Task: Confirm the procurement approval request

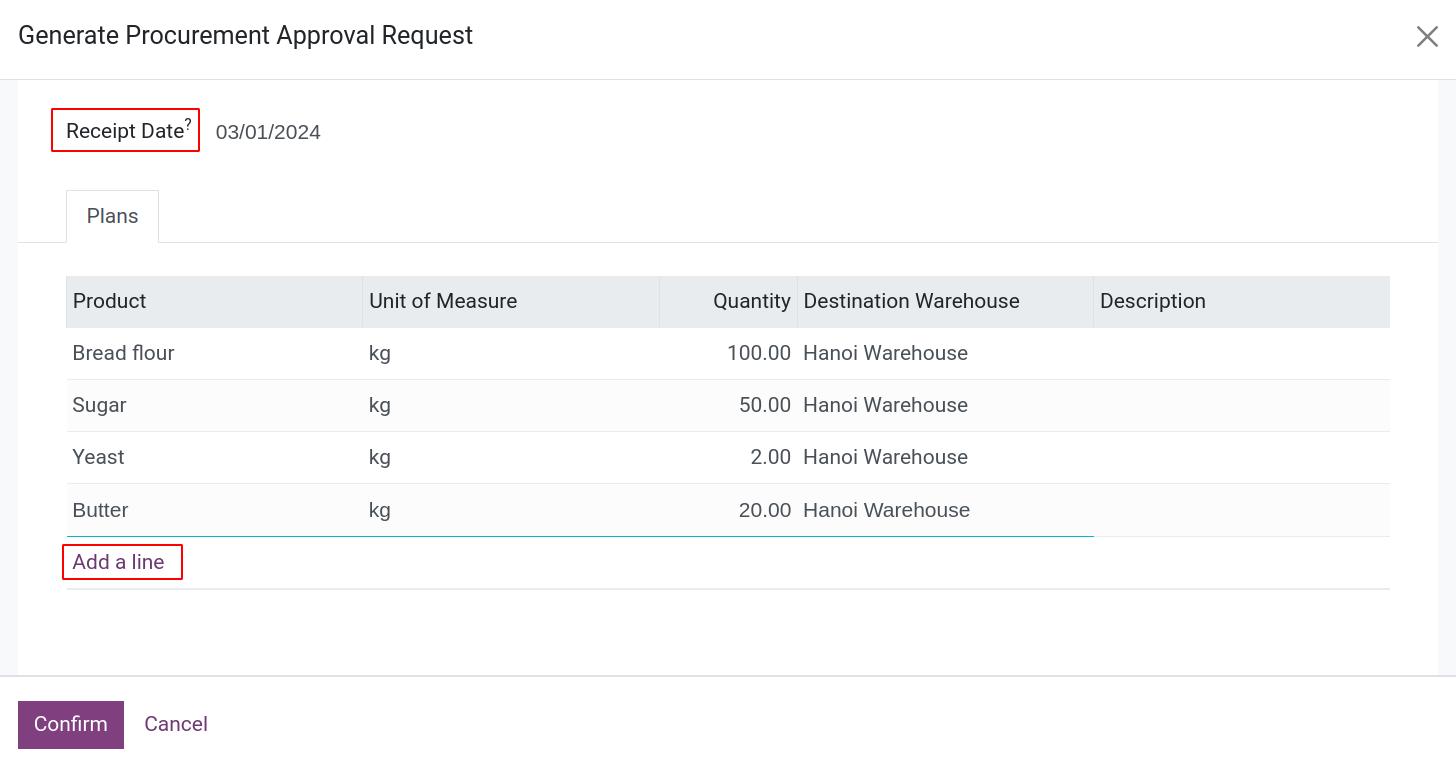Action: 70,724
